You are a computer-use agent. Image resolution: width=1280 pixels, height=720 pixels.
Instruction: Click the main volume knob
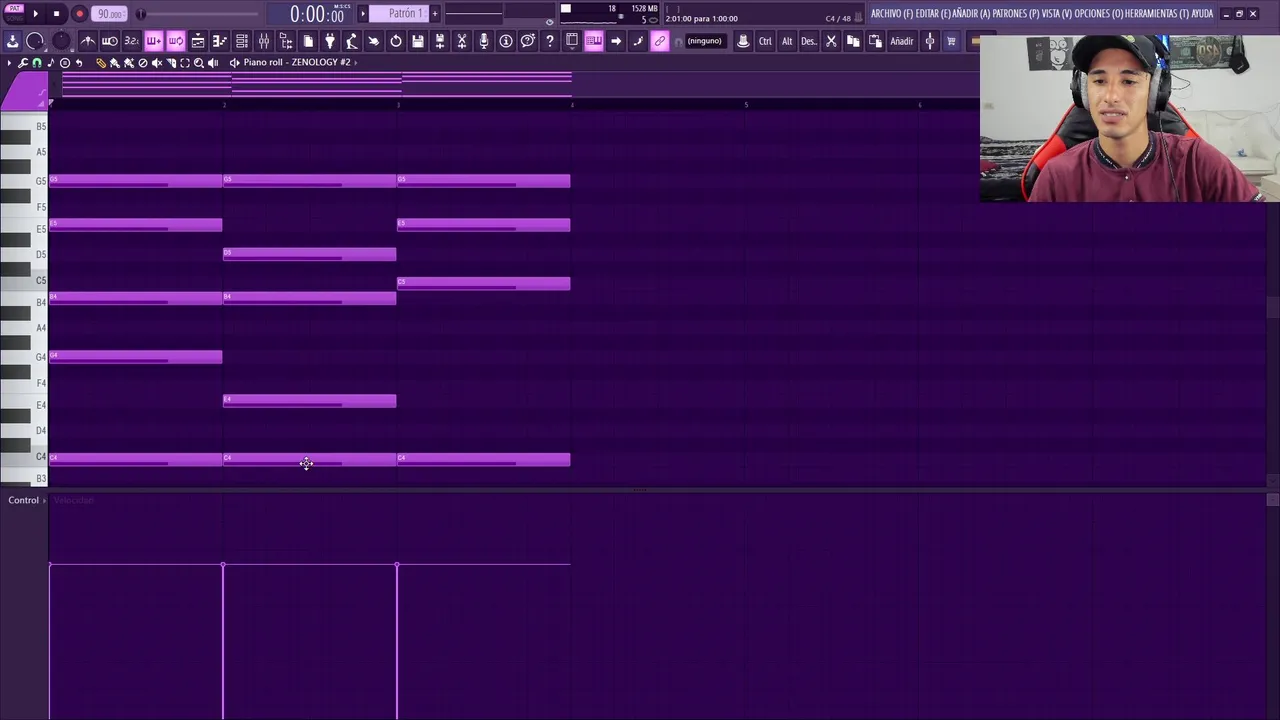click(34, 41)
